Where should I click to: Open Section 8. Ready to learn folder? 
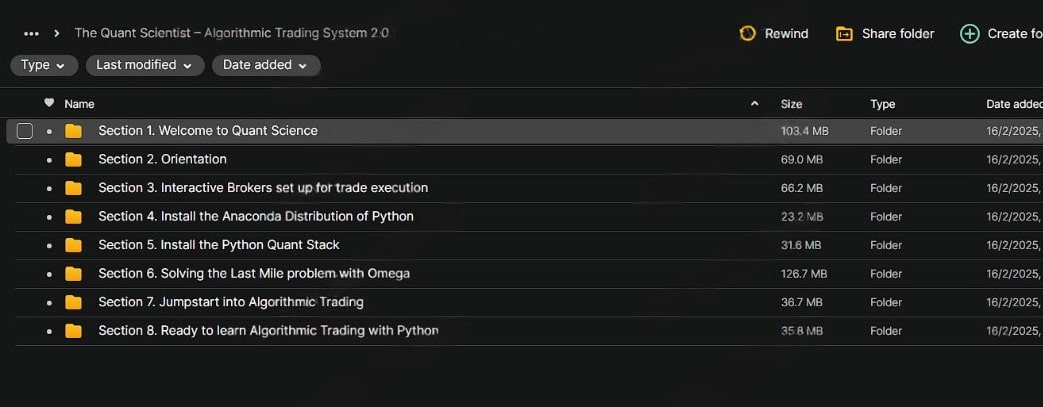(267, 330)
